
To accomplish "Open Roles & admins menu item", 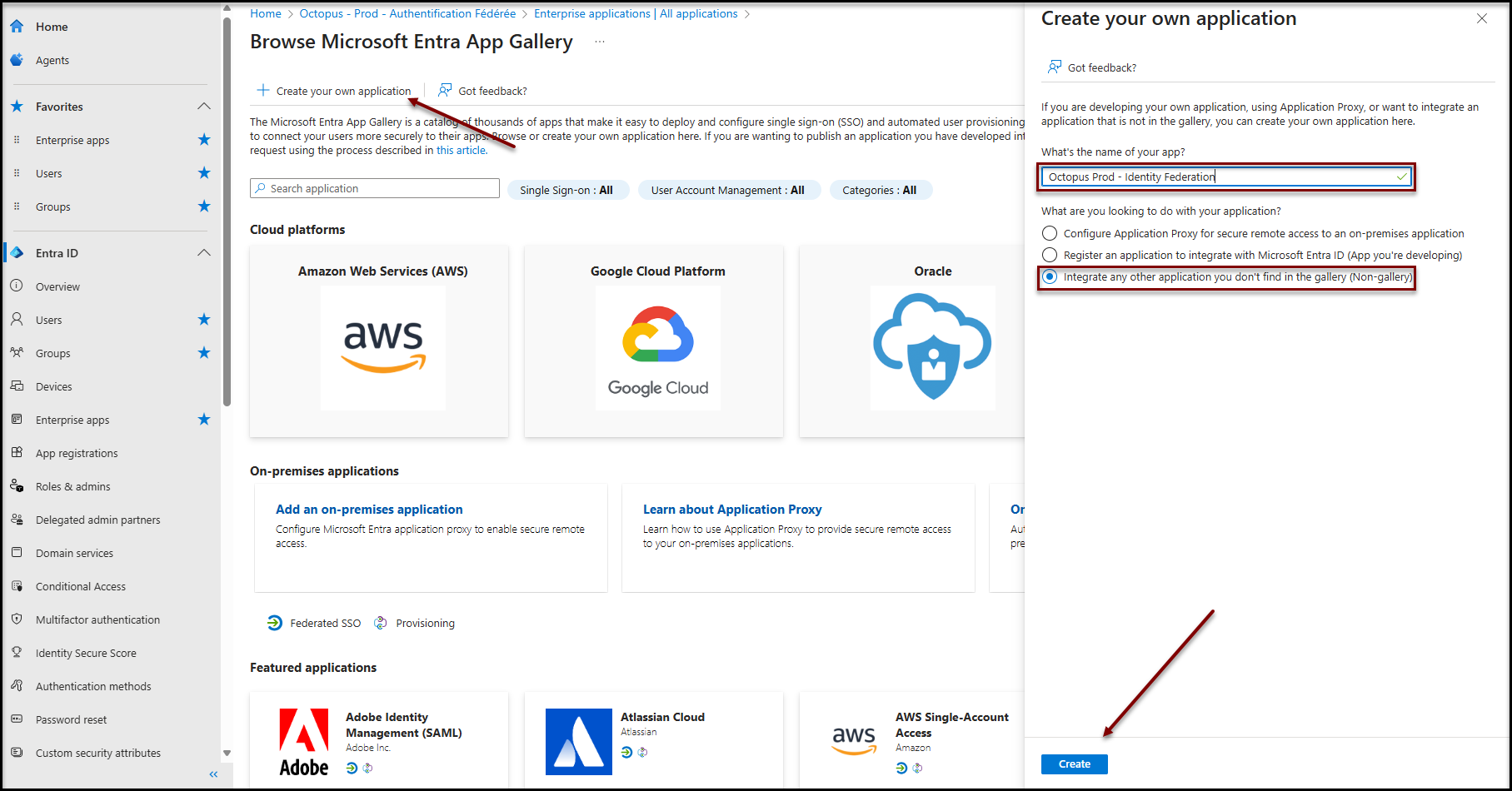I will [x=73, y=486].
